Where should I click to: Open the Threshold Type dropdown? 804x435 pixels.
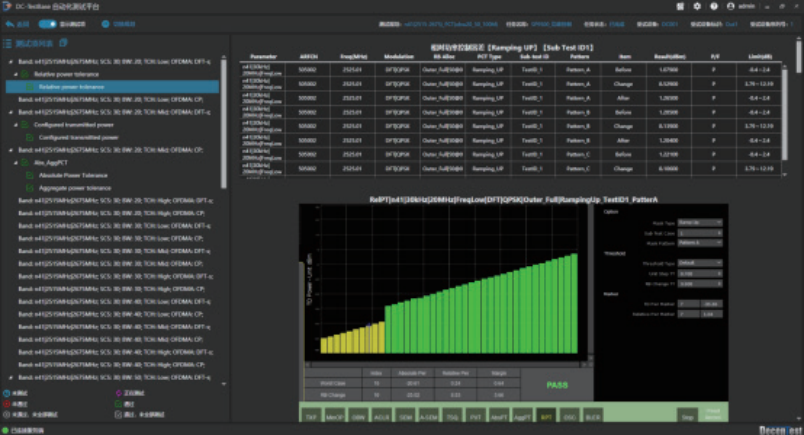(700, 263)
